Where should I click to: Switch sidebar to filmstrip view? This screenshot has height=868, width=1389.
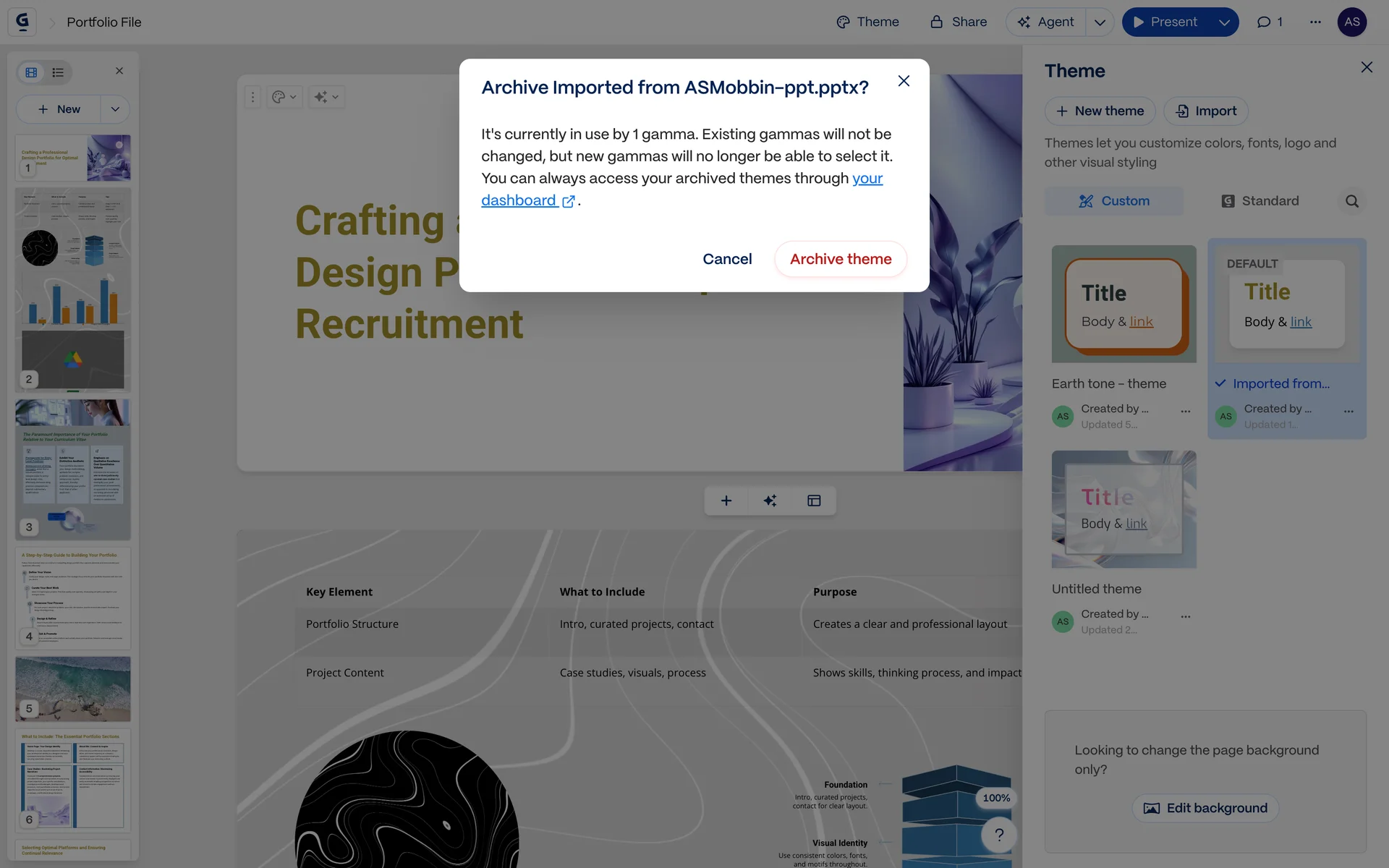click(x=31, y=72)
